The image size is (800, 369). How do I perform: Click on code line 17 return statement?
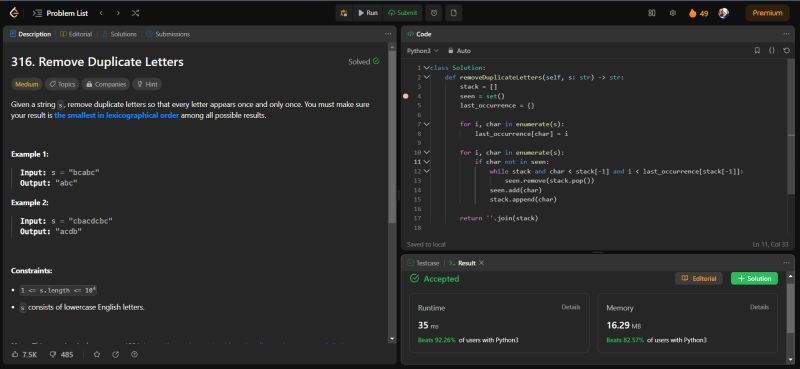pyautogui.click(x=499, y=218)
